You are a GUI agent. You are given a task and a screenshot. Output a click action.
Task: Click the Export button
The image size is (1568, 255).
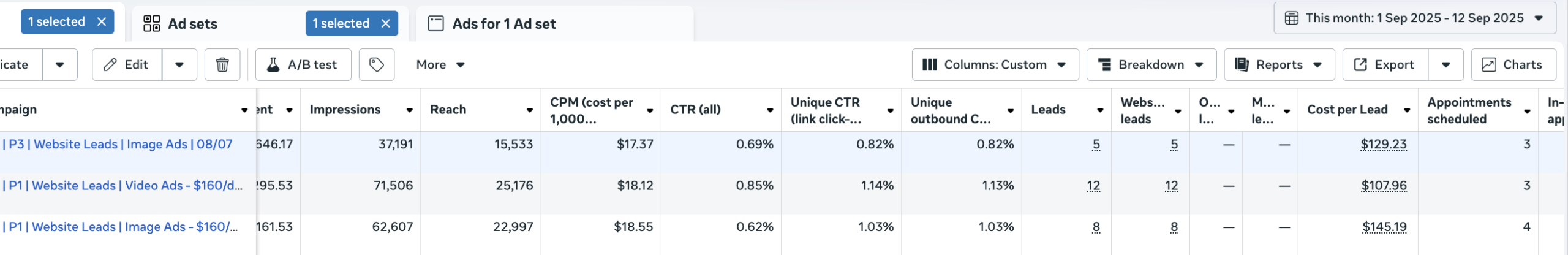point(1385,64)
